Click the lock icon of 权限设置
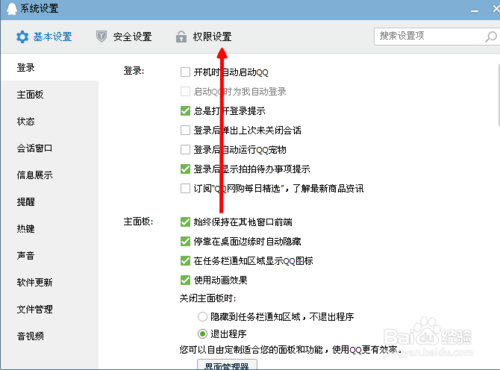The height and width of the screenshot is (370, 500). (x=181, y=37)
